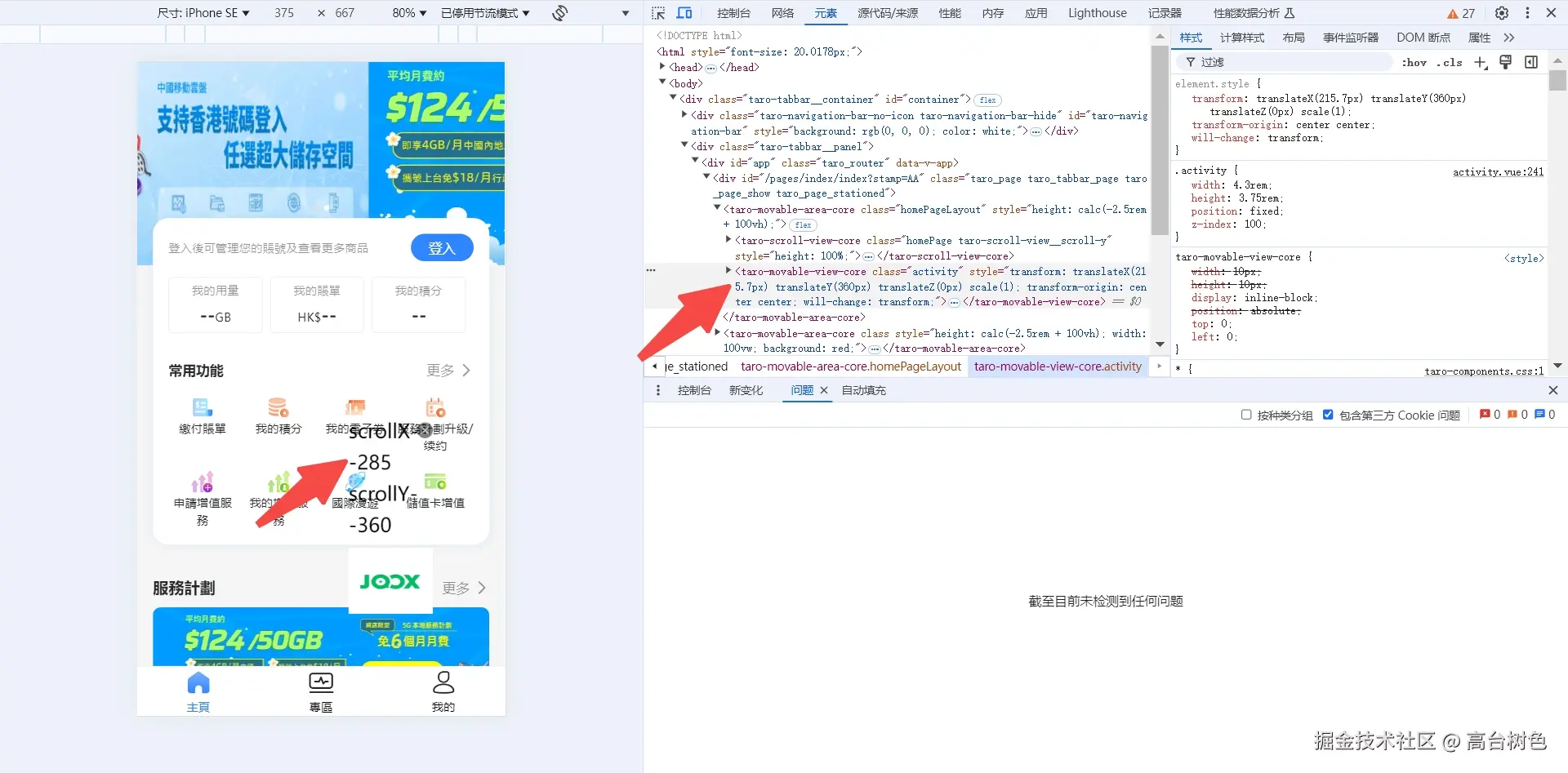The width and height of the screenshot is (1568, 773).
Task: Open the Lighthouse panel tab
Action: click(1098, 13)
